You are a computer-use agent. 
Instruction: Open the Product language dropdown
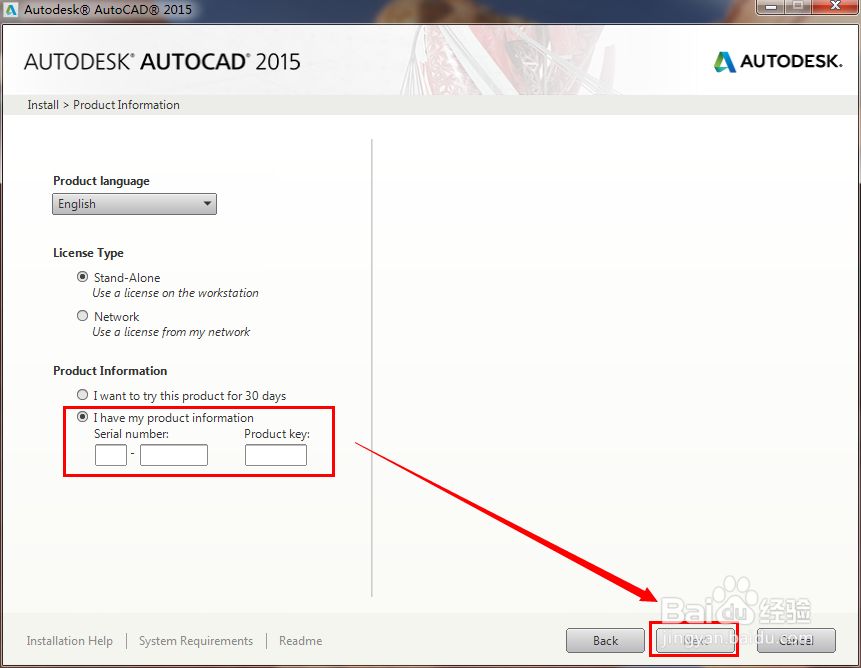[x=134, y=204]
